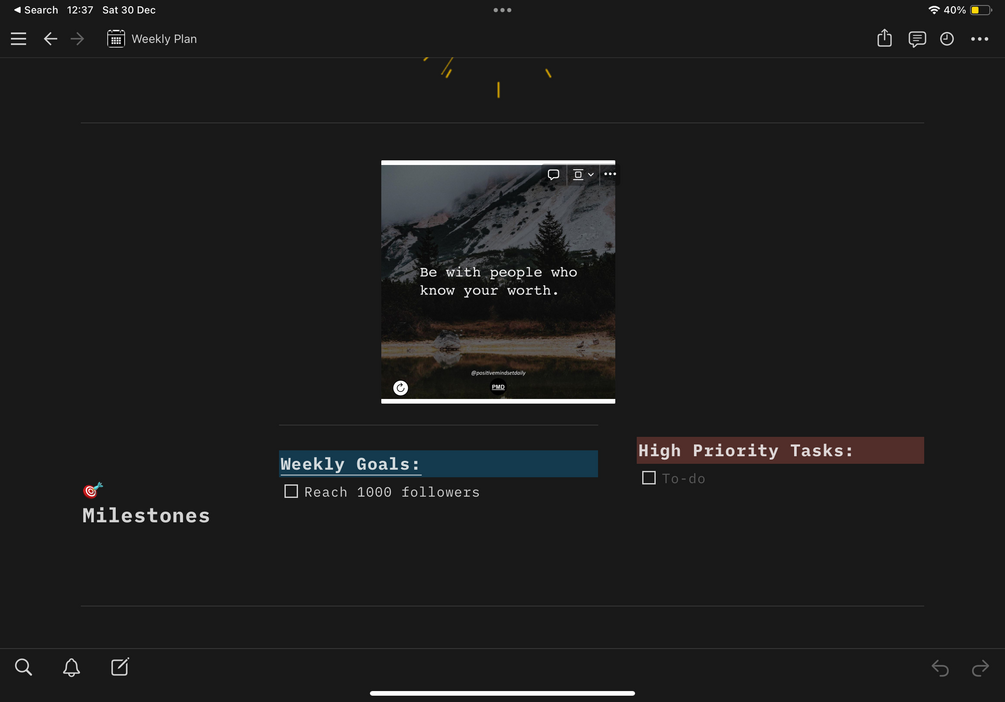Tap the Wi-Fi status icon
1005x702 pixels.
[934, 10]
